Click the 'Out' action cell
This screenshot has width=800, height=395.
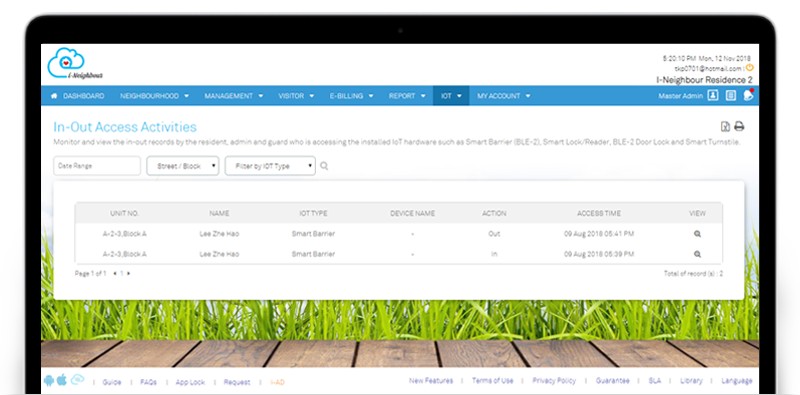(494, 234)
